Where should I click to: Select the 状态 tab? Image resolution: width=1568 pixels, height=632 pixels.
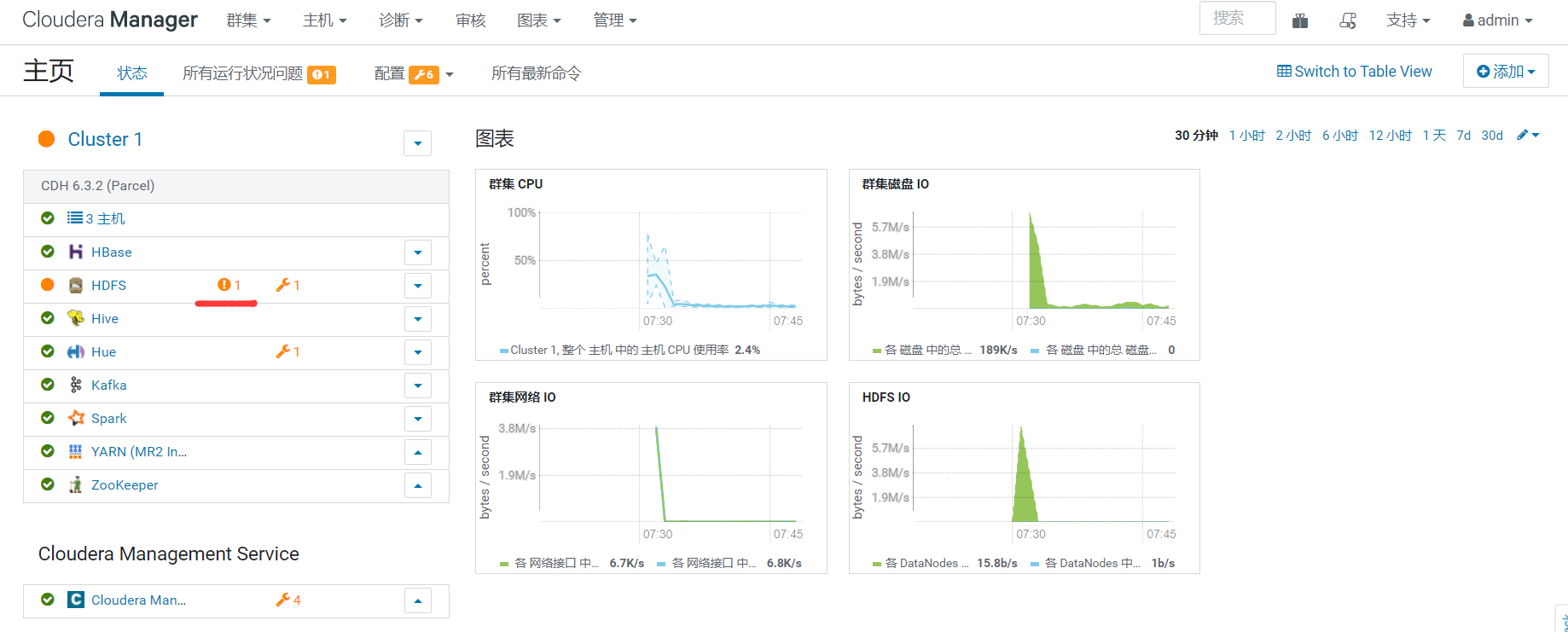pos(132,73)
